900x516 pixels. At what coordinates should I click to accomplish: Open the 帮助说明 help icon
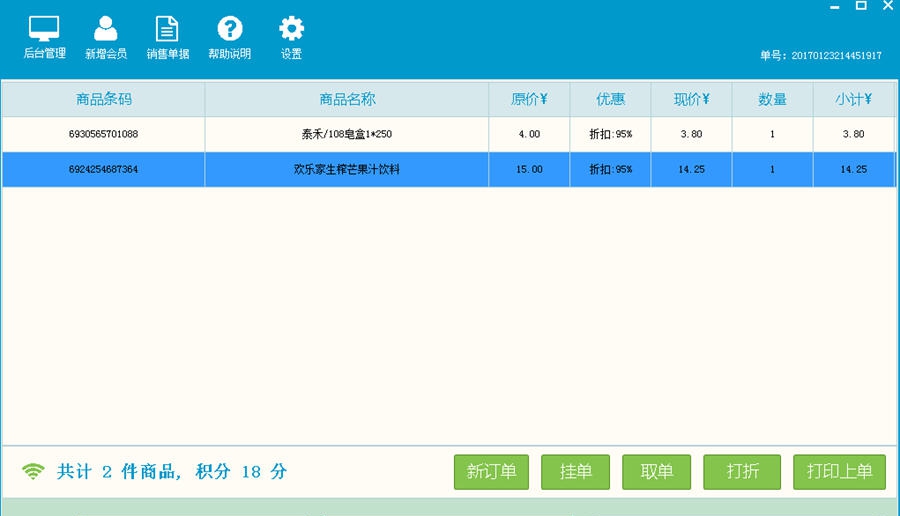click(230, 38)
